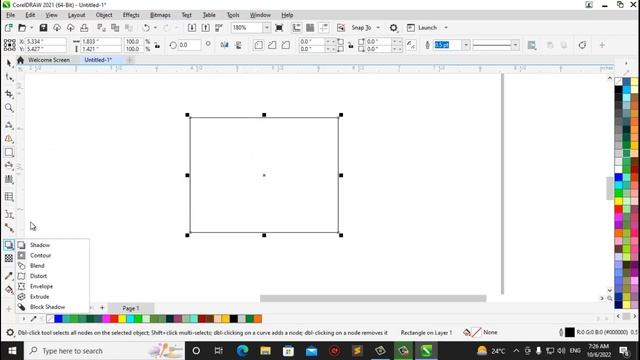Switch to the Untitled-1 document tab

98,60
